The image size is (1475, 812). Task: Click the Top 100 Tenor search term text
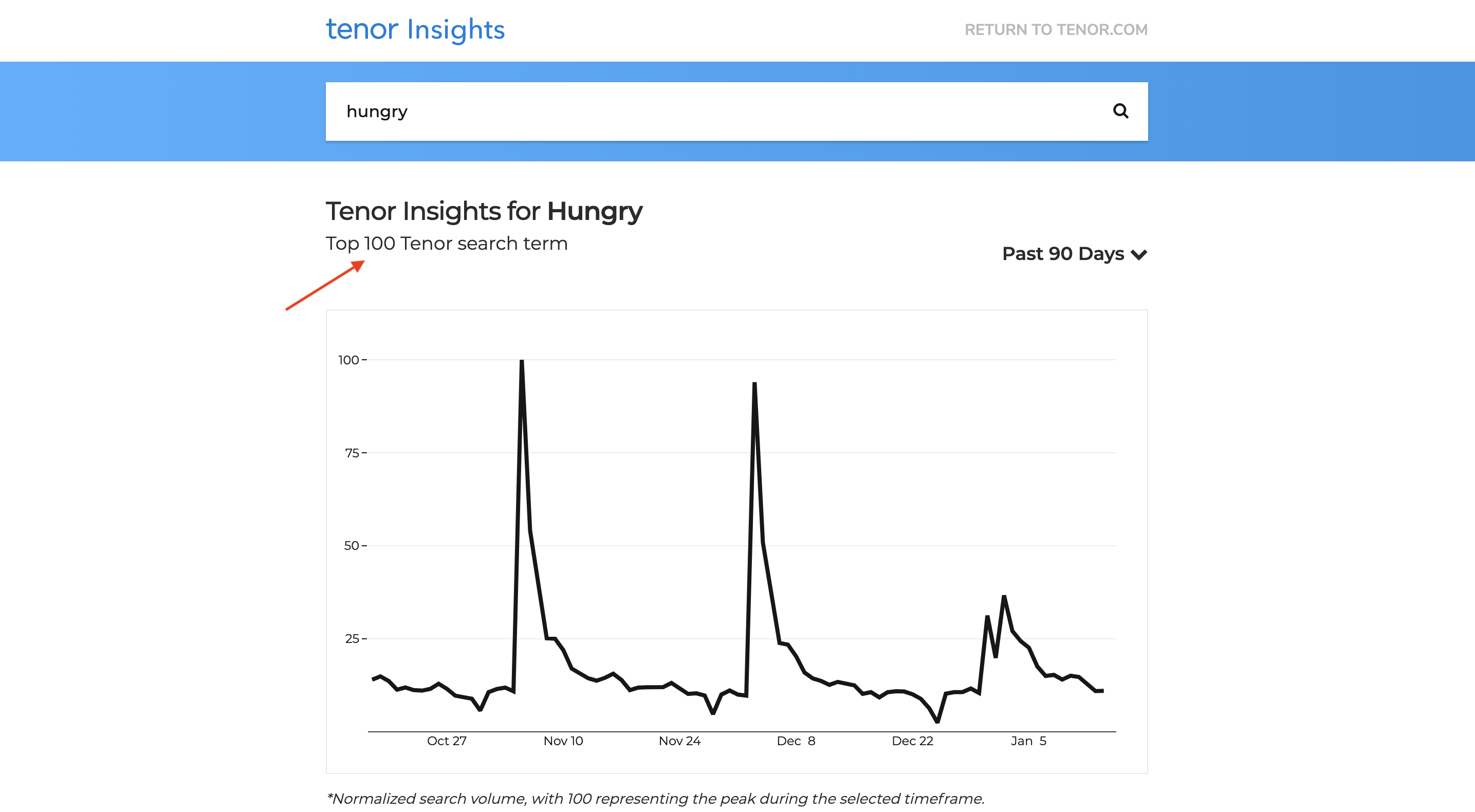(447, 243)
